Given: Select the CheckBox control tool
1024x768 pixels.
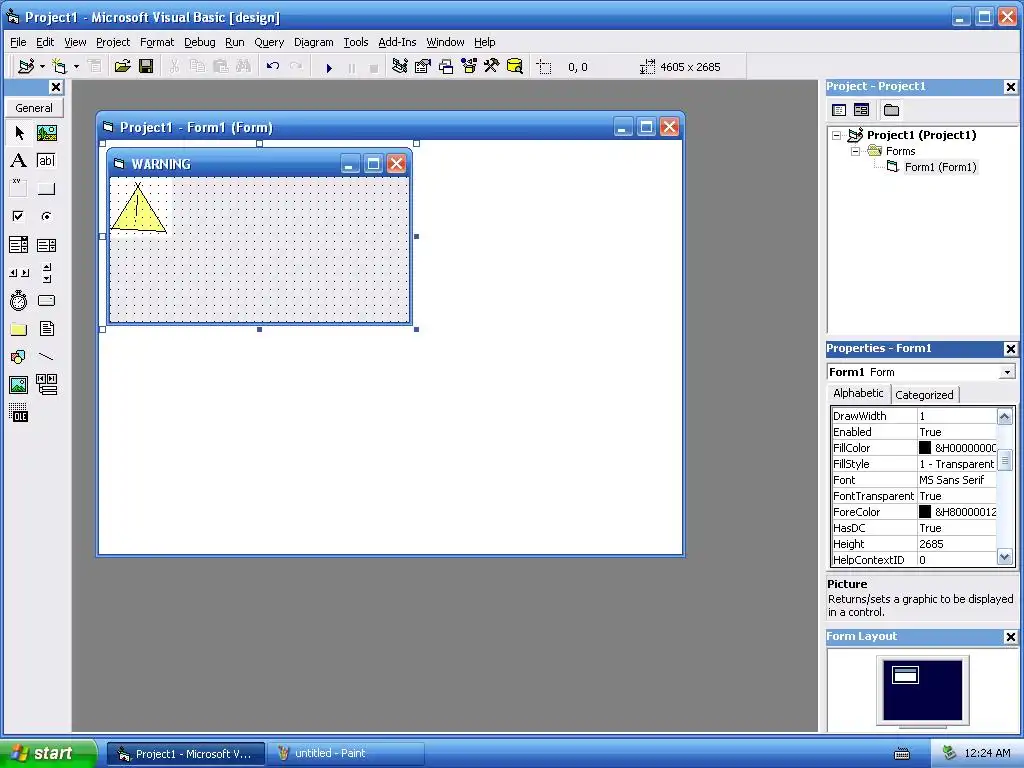Looking at the screenshot, I should click(19, 216).
